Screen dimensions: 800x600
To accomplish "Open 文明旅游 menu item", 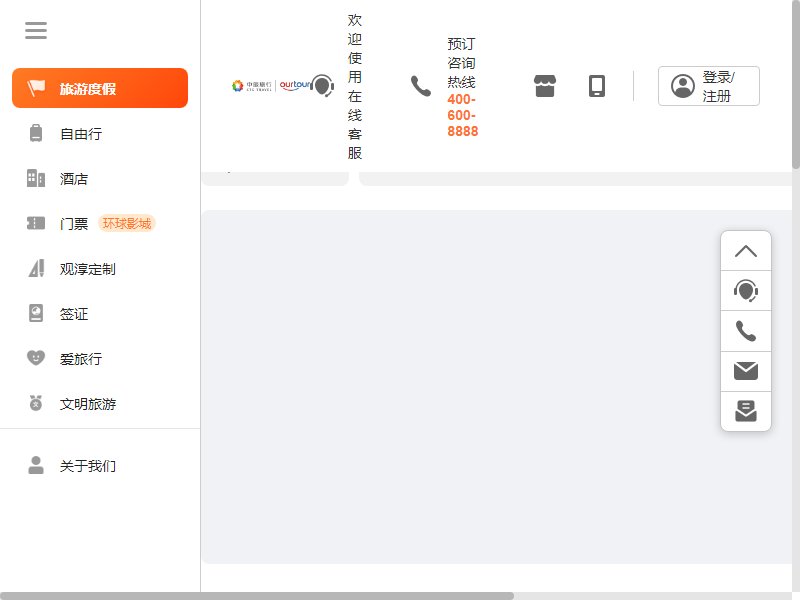I will (x=100, y=403).
